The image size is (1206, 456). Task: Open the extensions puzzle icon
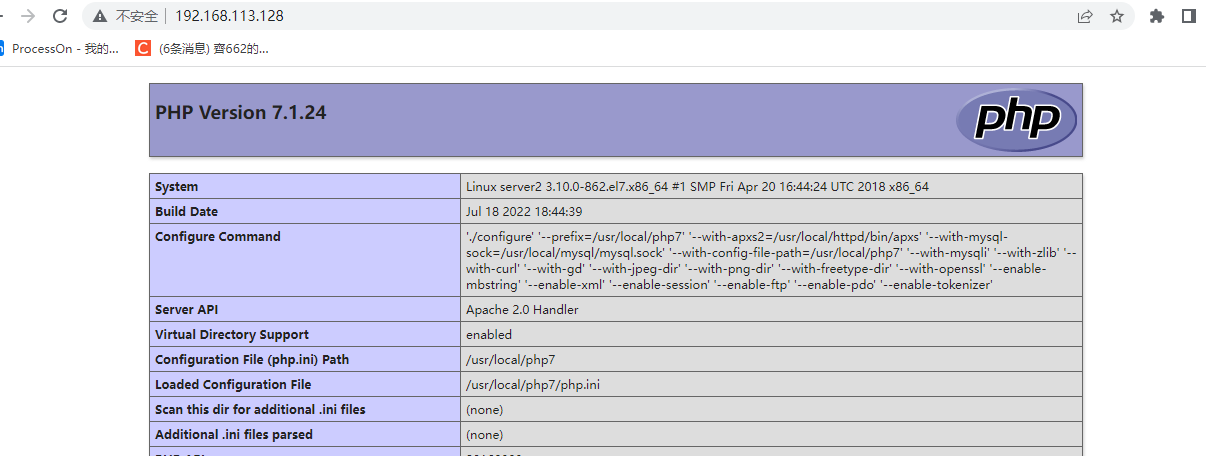point(1157,16)
